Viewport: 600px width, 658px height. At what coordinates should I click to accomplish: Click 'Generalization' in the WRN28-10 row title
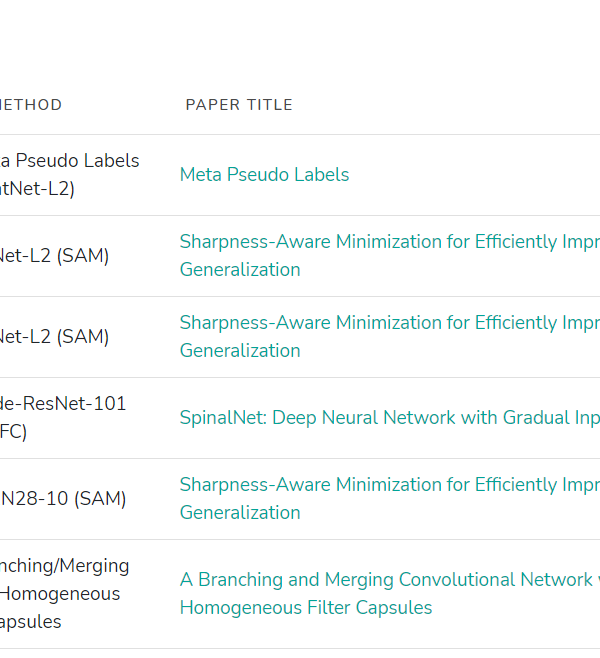click(240, 513)
